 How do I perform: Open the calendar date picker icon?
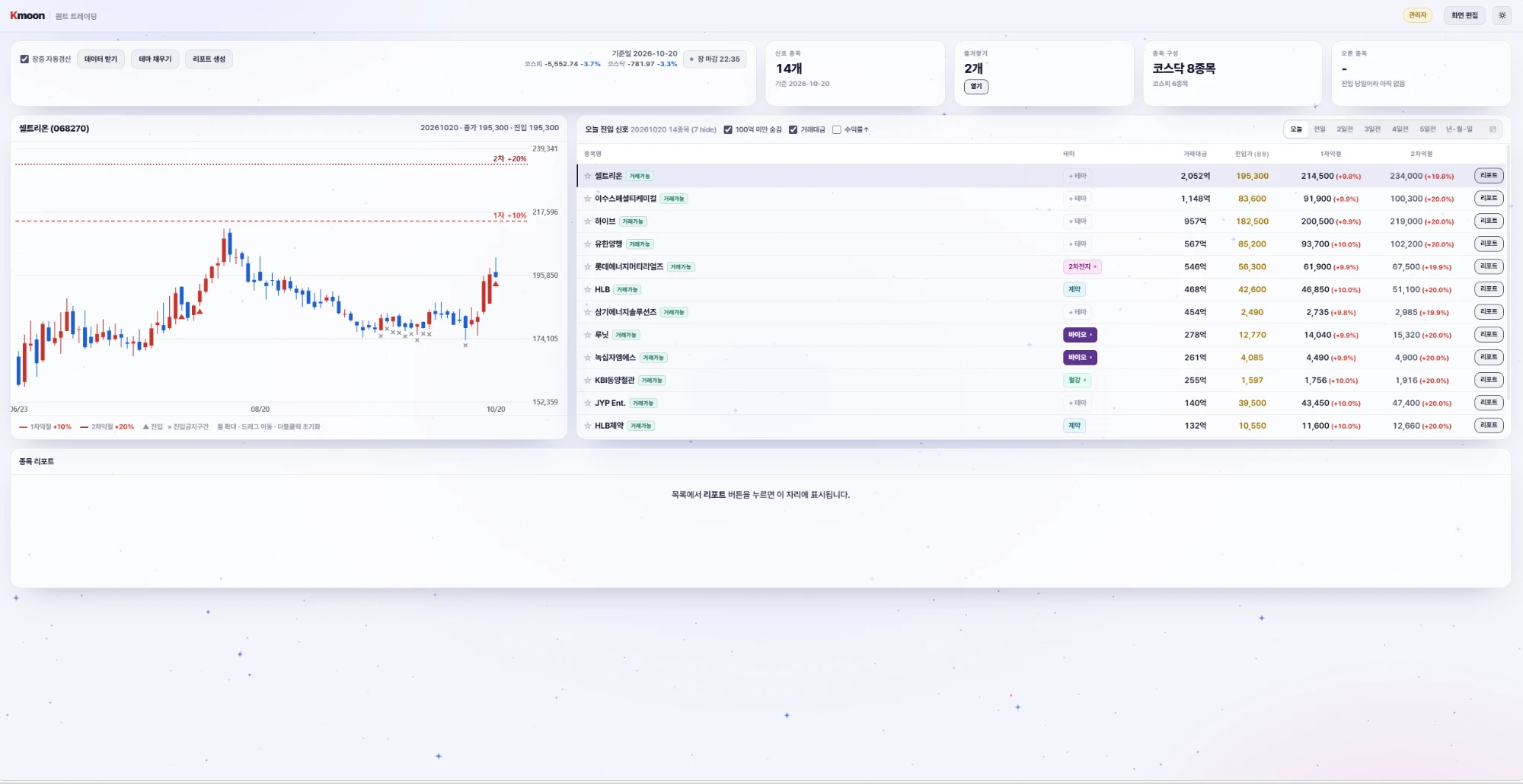click(1492, 129)
